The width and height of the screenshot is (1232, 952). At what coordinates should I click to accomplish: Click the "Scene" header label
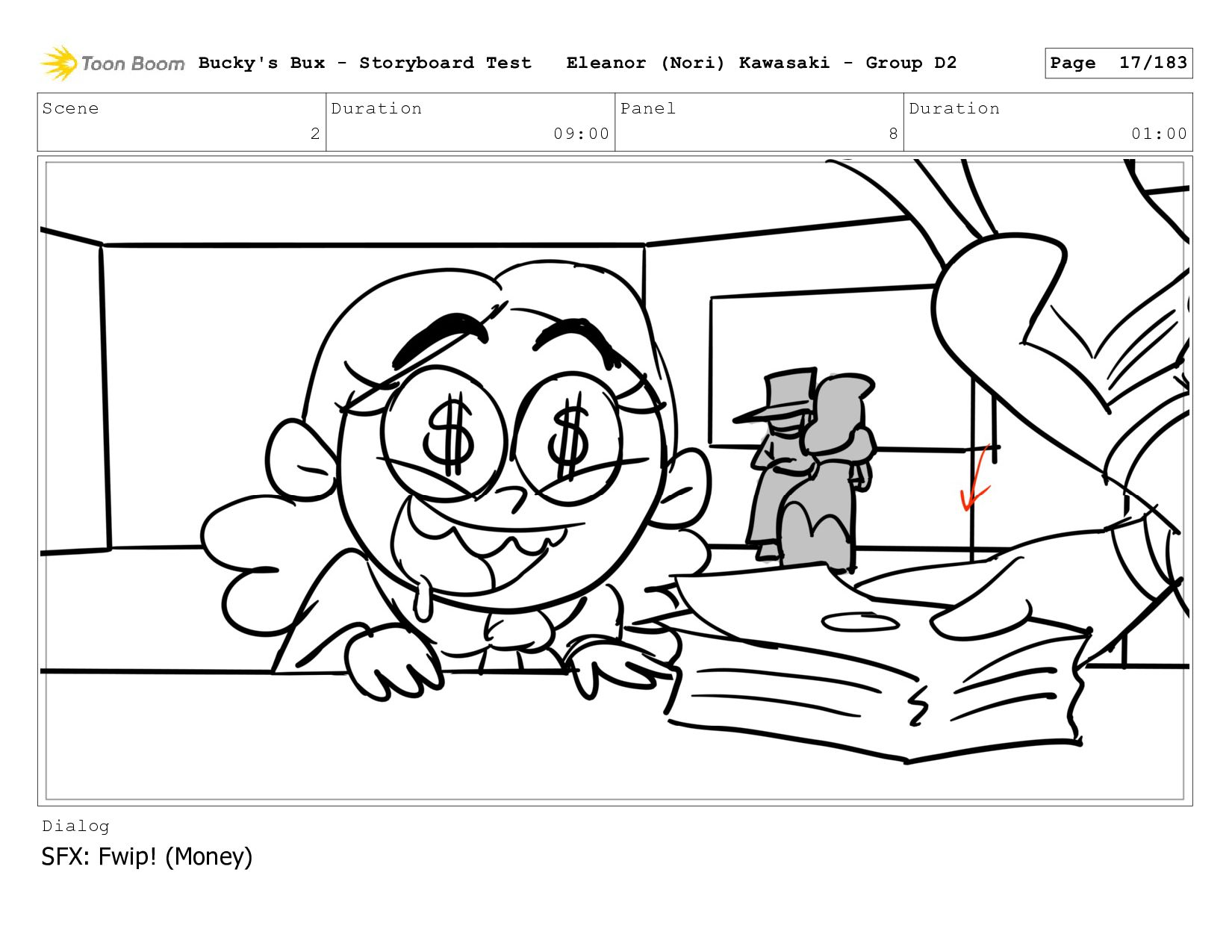pos(71,108)
